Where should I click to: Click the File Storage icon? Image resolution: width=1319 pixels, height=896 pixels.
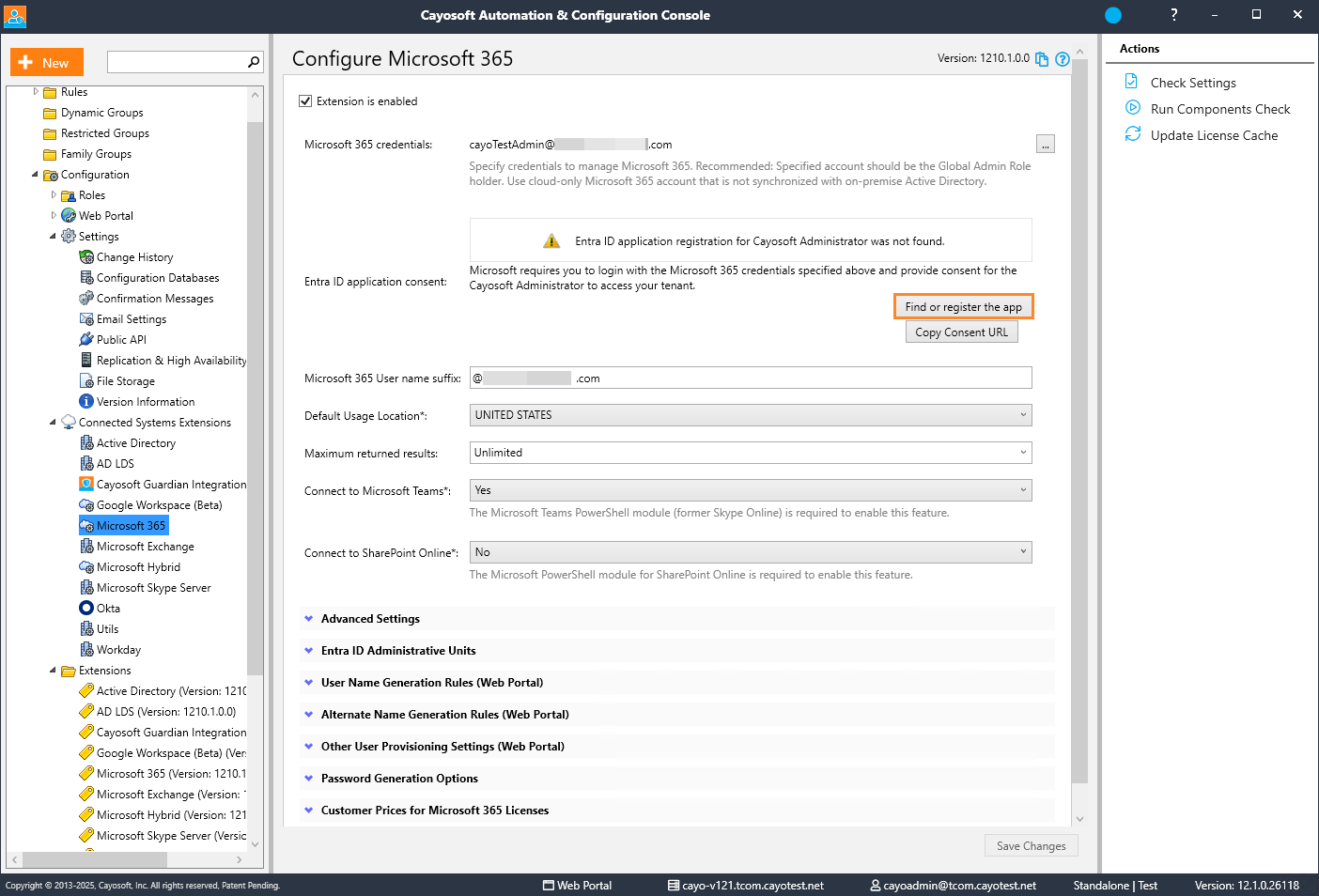tap(86, 380)
